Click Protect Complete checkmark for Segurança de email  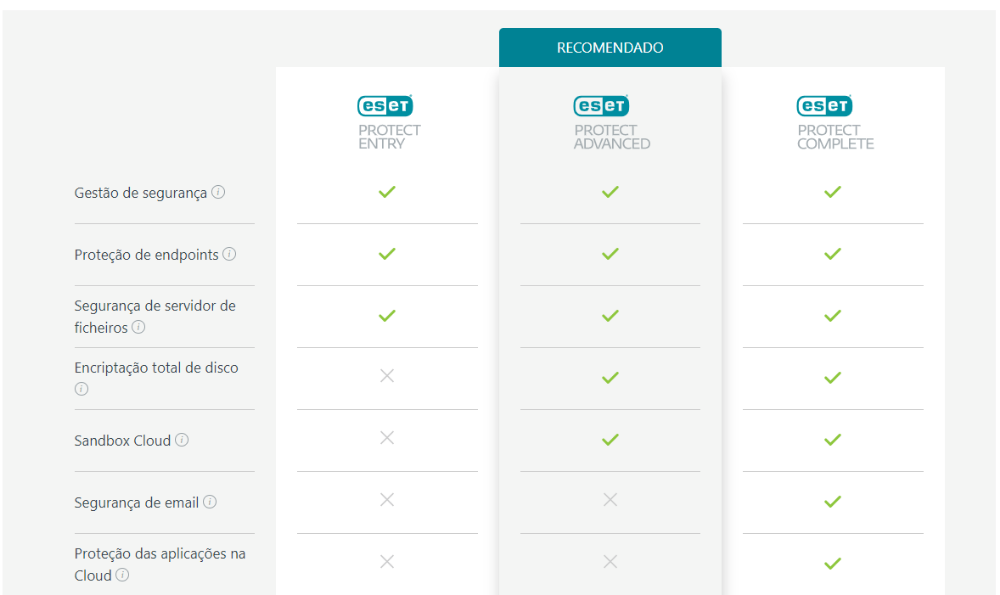tap(832, 501)
